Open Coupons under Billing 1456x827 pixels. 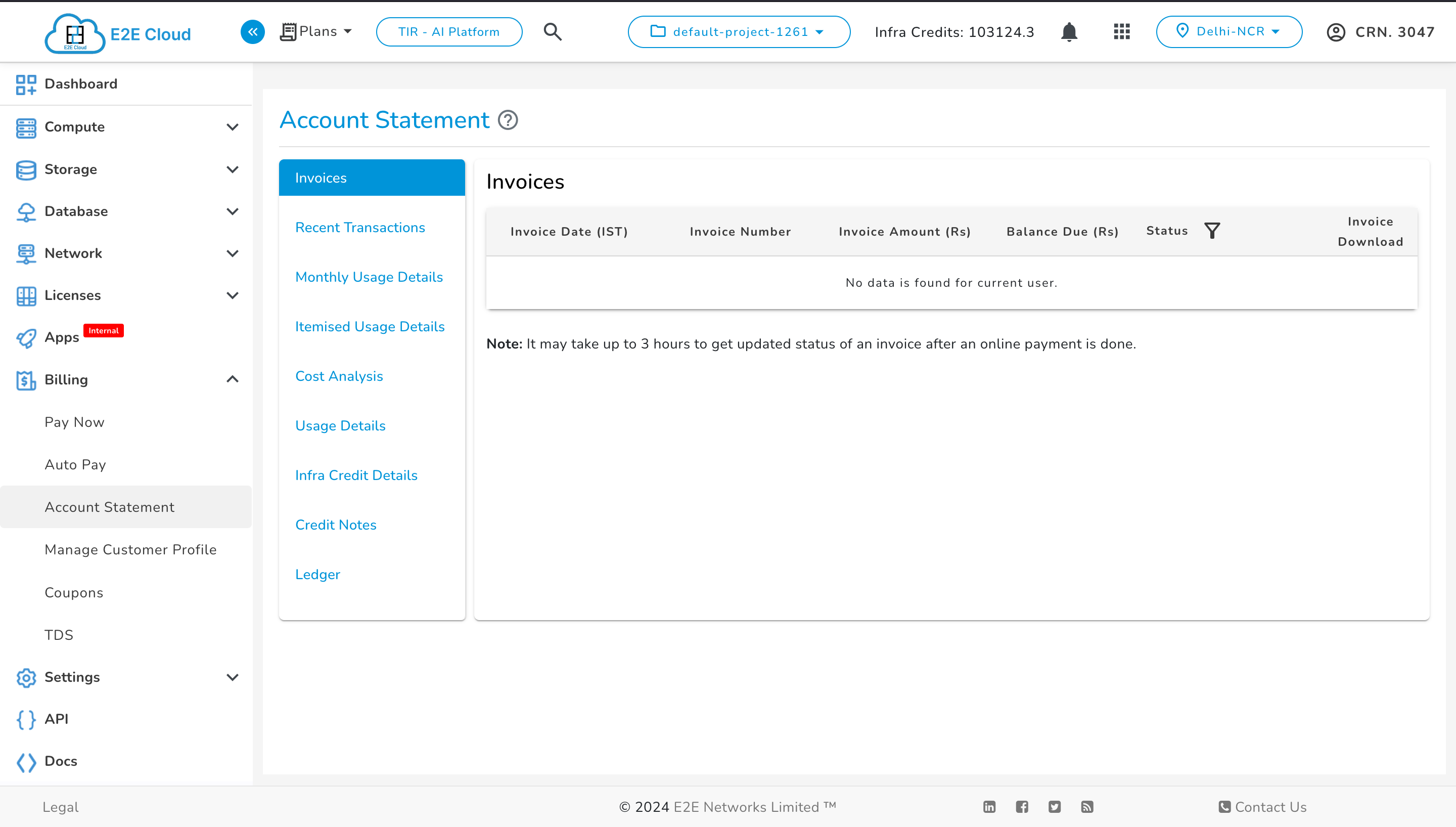pyautogui.click(x=74, y=592)
